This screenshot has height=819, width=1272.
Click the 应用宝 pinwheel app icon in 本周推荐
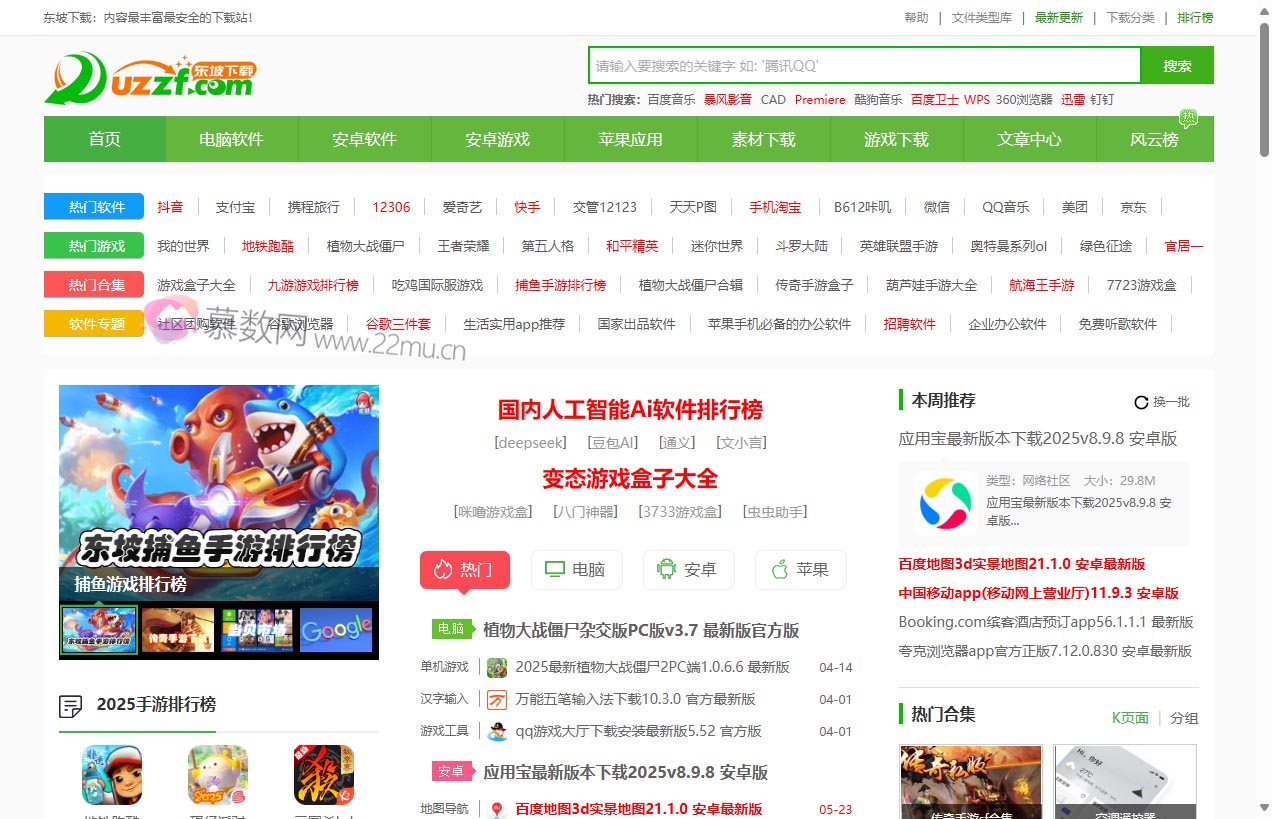pyautogui.click(x=943, y=503)
